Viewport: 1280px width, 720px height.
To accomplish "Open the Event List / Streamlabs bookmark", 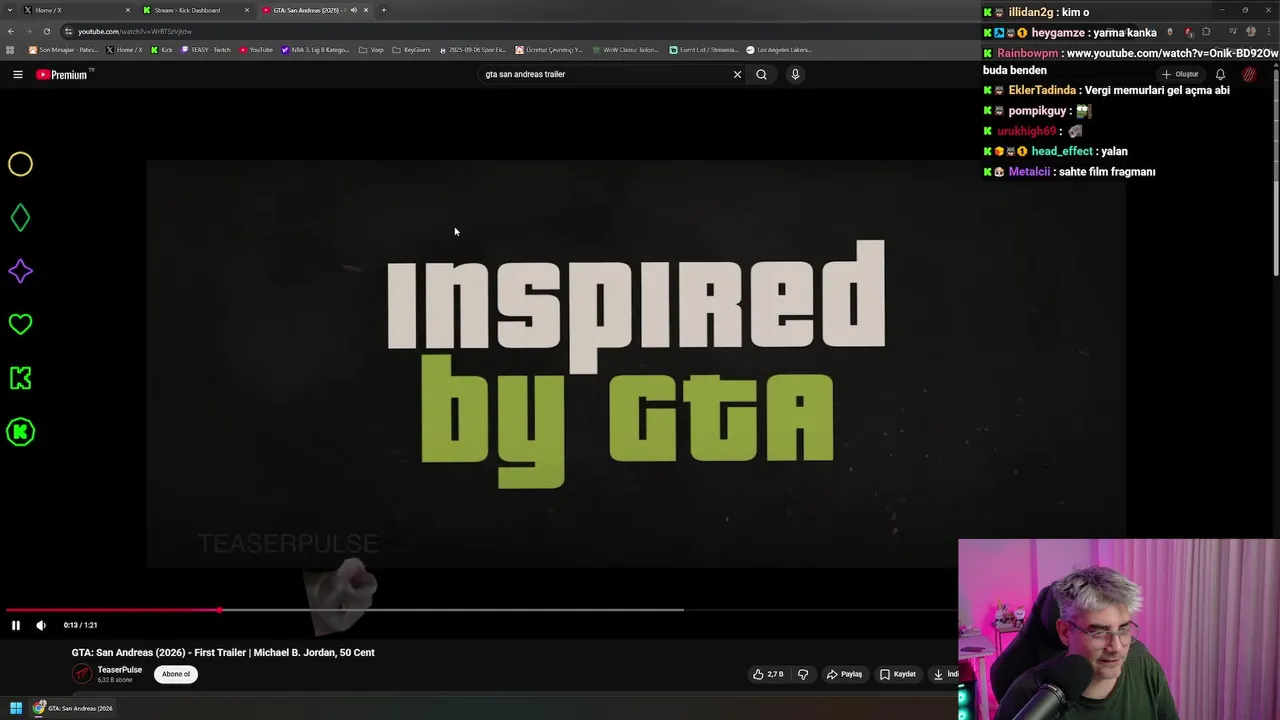I will [x=704, y=49].
